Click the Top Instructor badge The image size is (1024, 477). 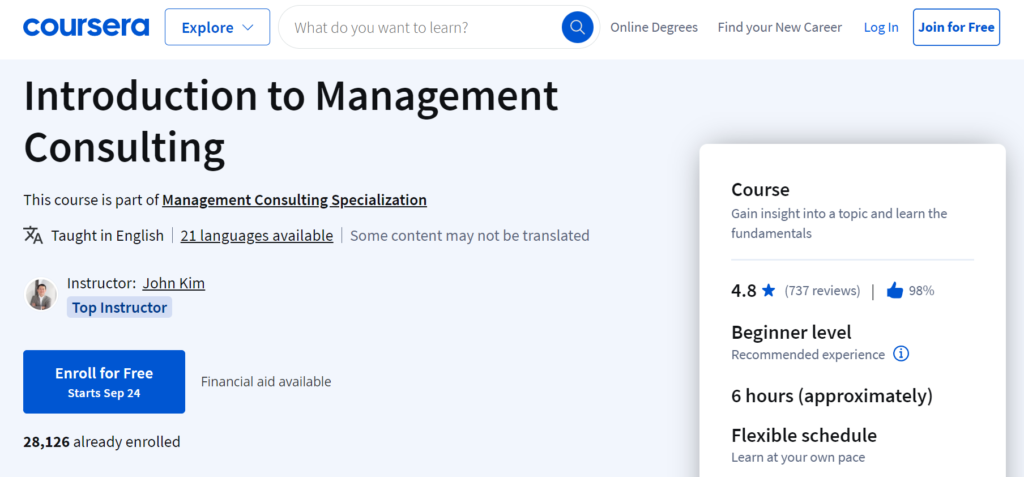(120, 307)
